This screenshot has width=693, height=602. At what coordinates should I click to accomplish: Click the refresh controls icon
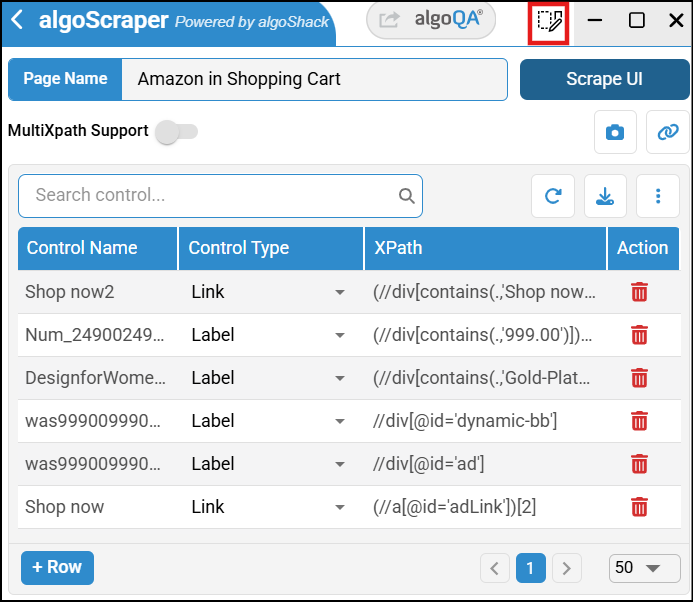(552, 196)
